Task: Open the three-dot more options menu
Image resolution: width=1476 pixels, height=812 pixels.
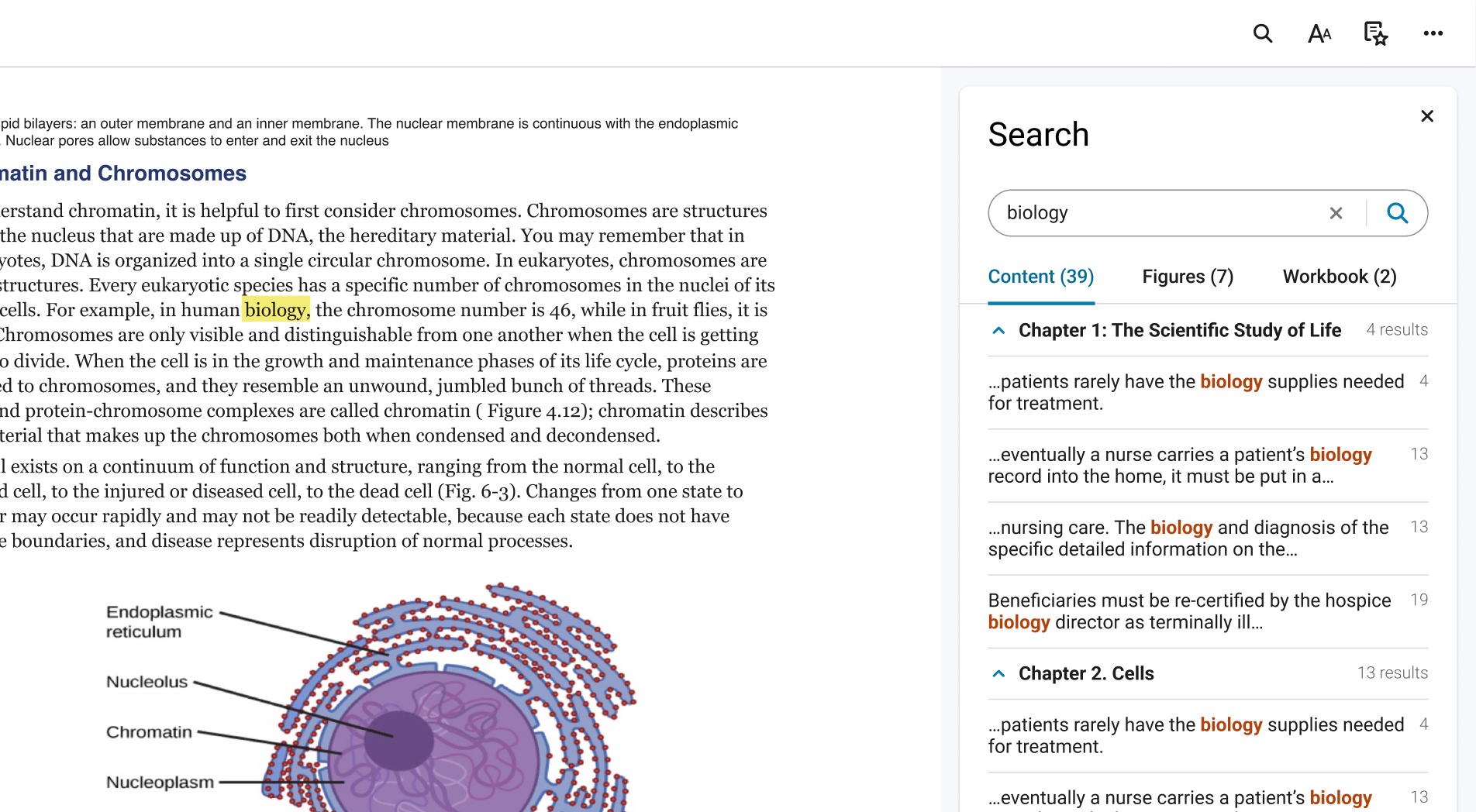Action: (1433, 33)
